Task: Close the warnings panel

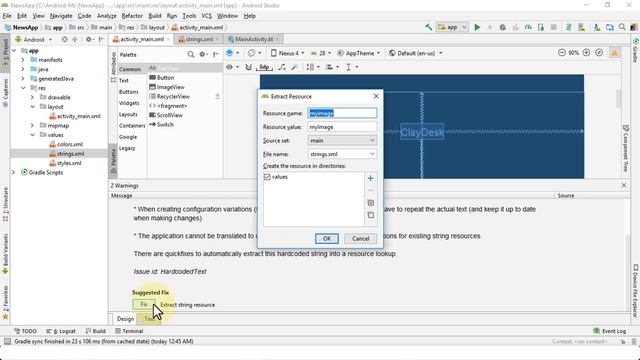Action: point(624,185)
